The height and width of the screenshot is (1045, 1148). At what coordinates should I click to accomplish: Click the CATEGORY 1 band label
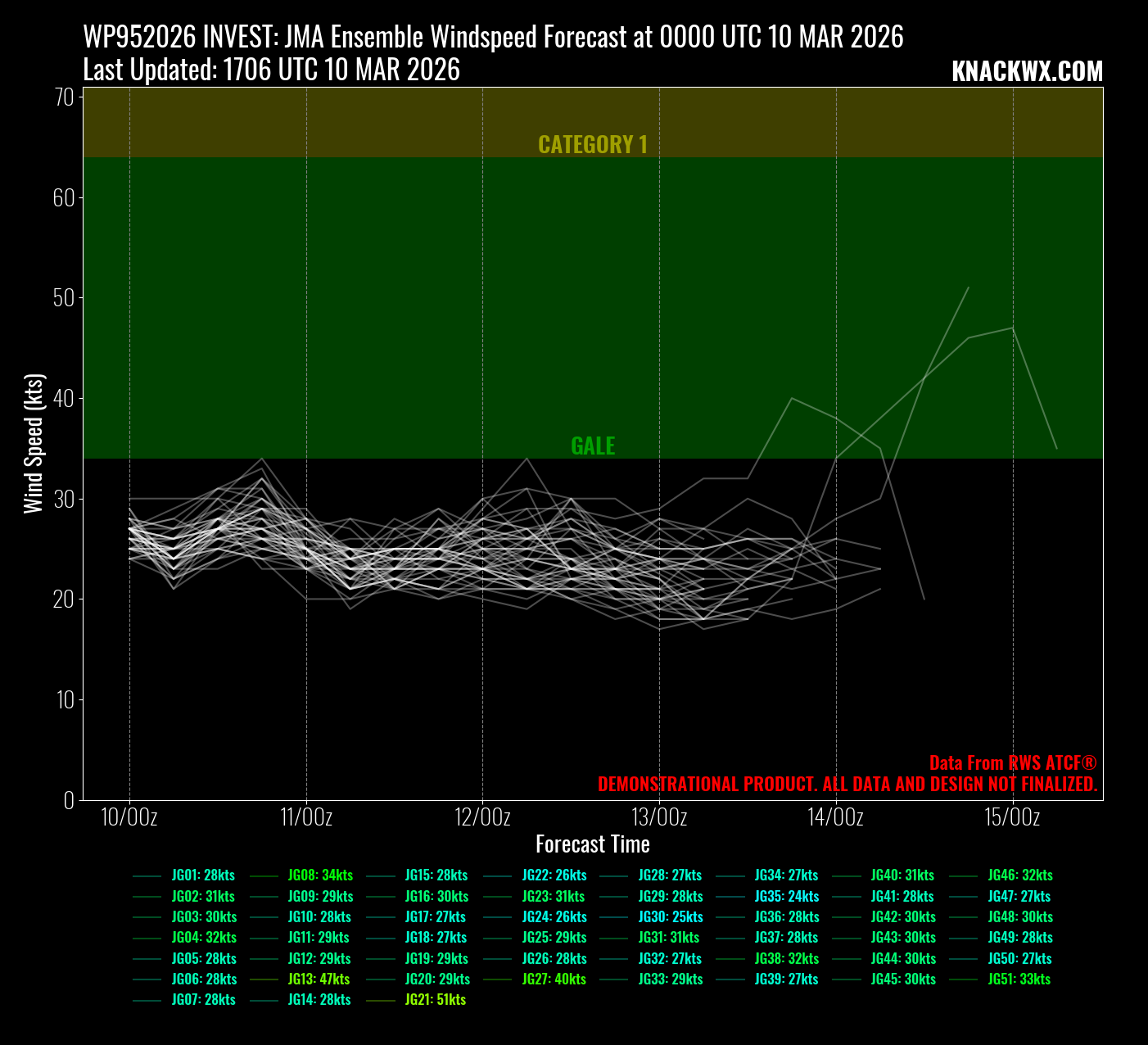[x=592, y=145]
